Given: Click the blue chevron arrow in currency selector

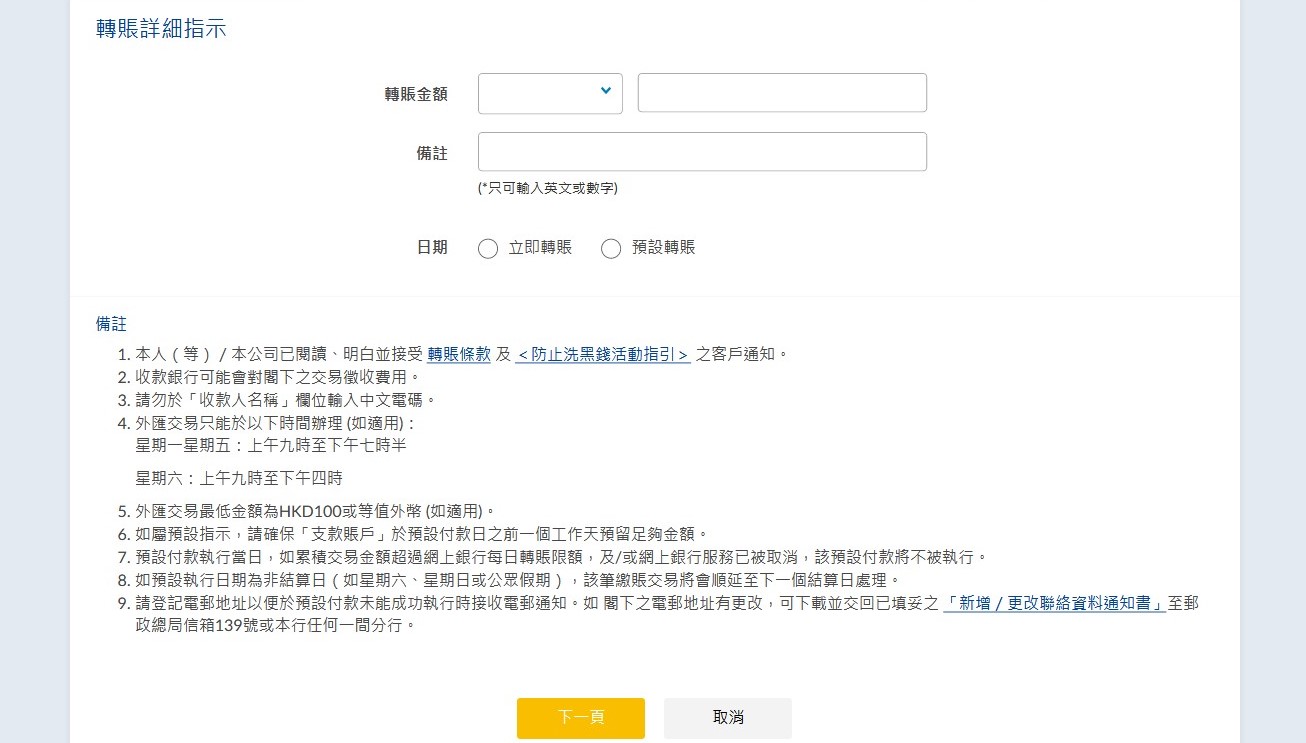Looking at the screenshot, I should click(605, 91).
